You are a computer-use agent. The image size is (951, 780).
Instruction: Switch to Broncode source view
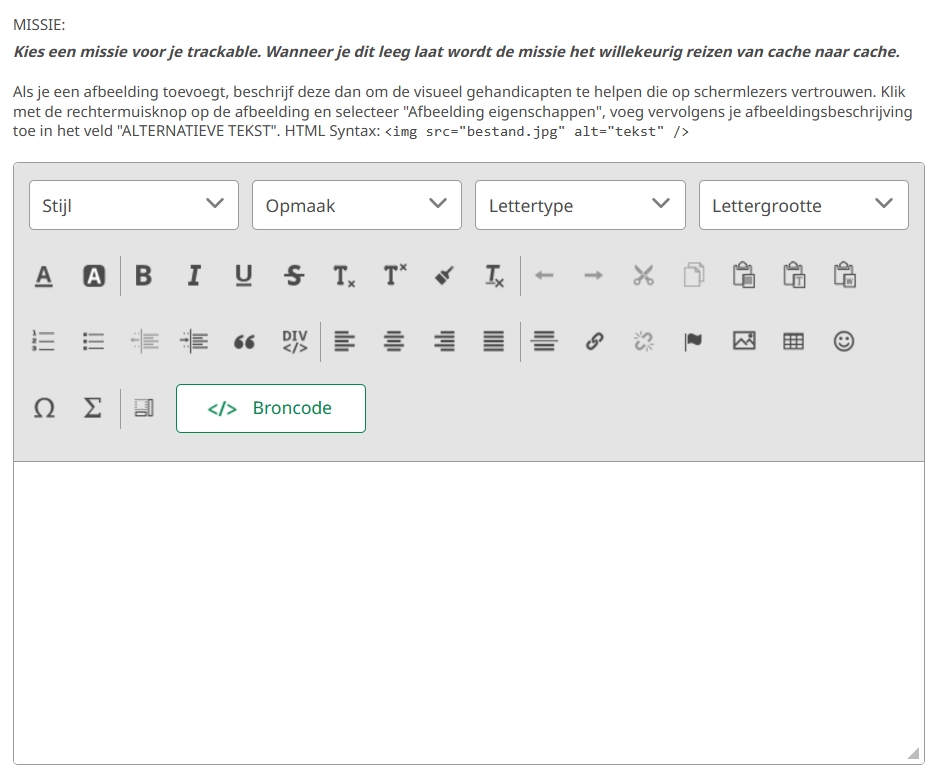pyautogui.click(x=271, y=408)
